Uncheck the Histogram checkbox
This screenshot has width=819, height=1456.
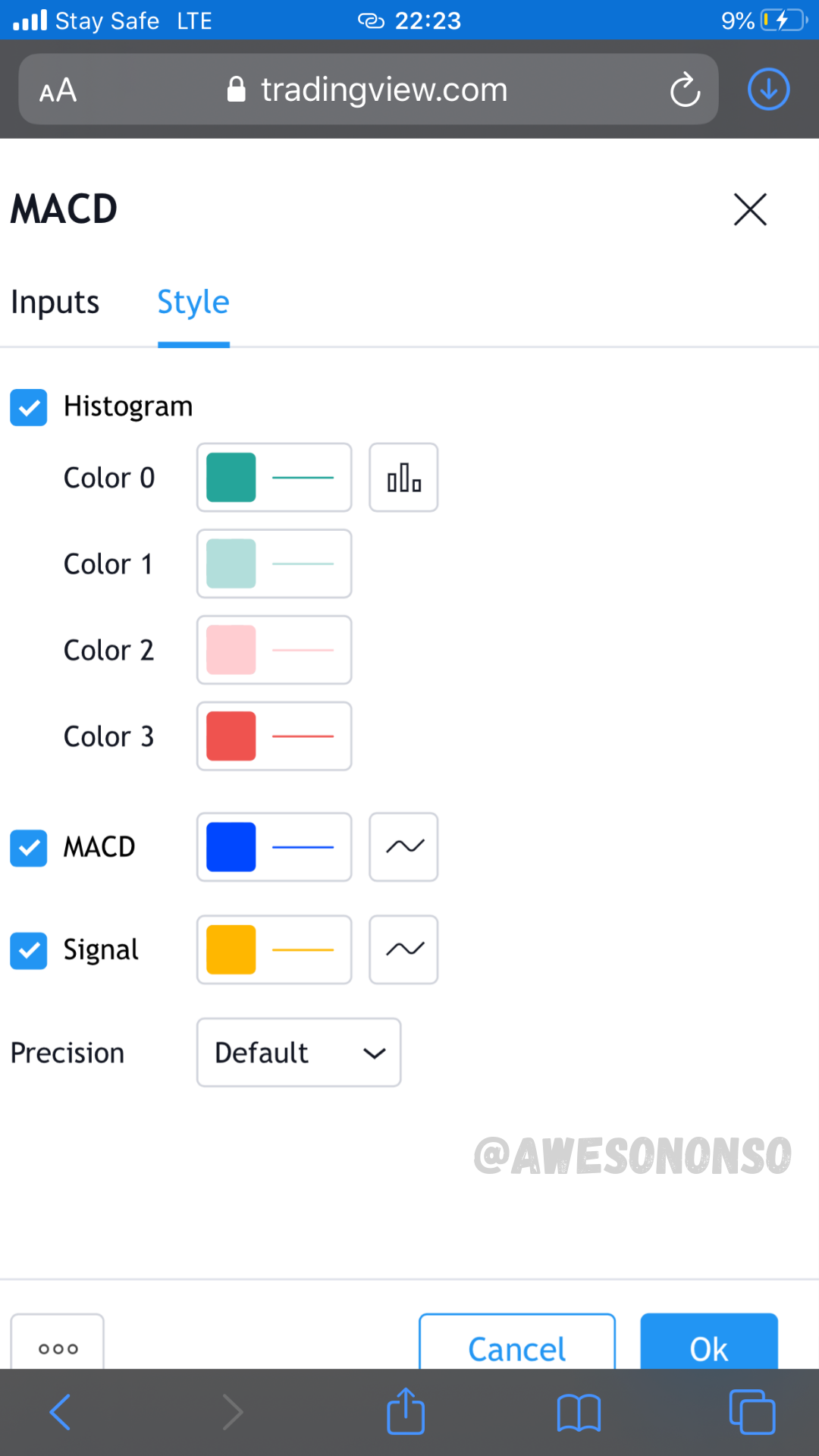pyautogui.click(x=29, y=407)
